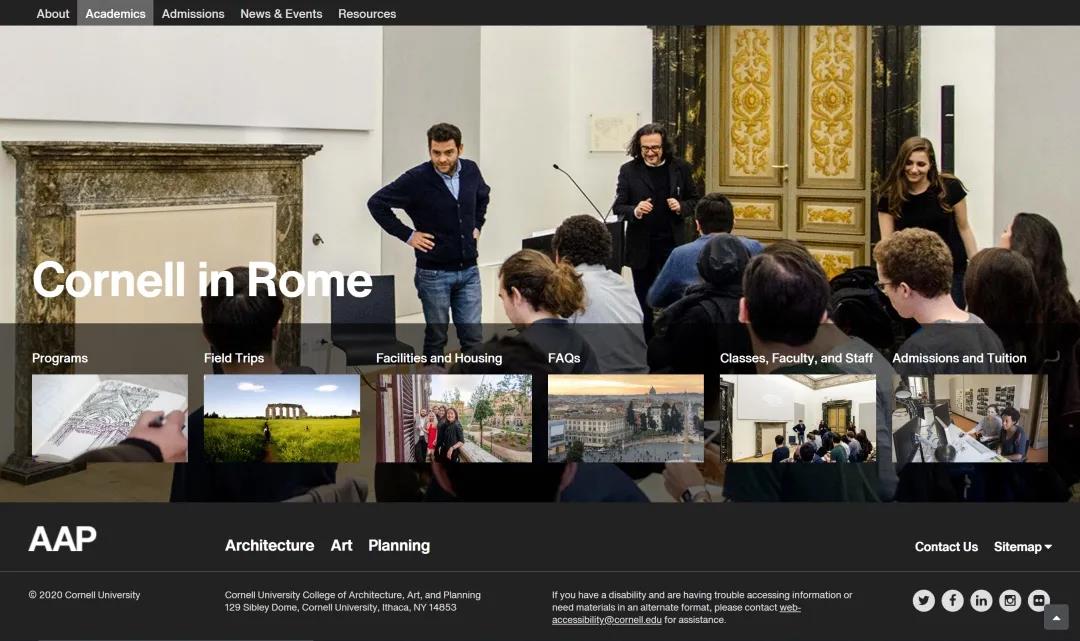Click the Admissions and Tuition studio thumbnail
This screenshot has width=1080, height=641.
click(970, 418)
